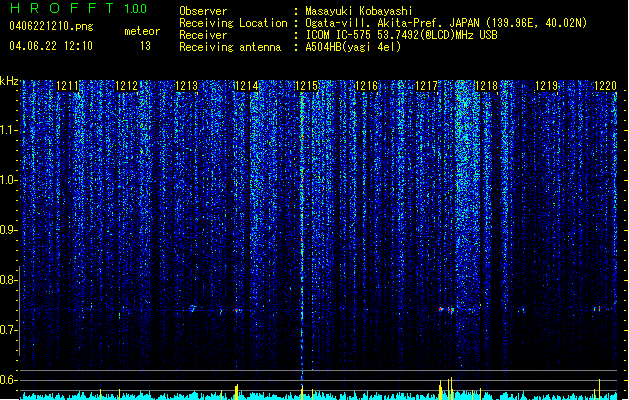
Task: Click the 1217 time marker
Action: point(426,86)
